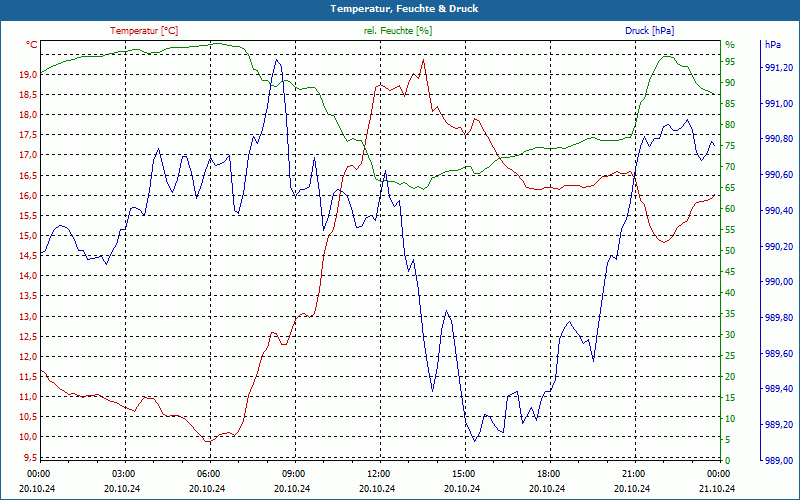This screenshot has height=500, width=800.
Task: Click the 989,80 pressure axis value
Action: (x=779, y=318)
